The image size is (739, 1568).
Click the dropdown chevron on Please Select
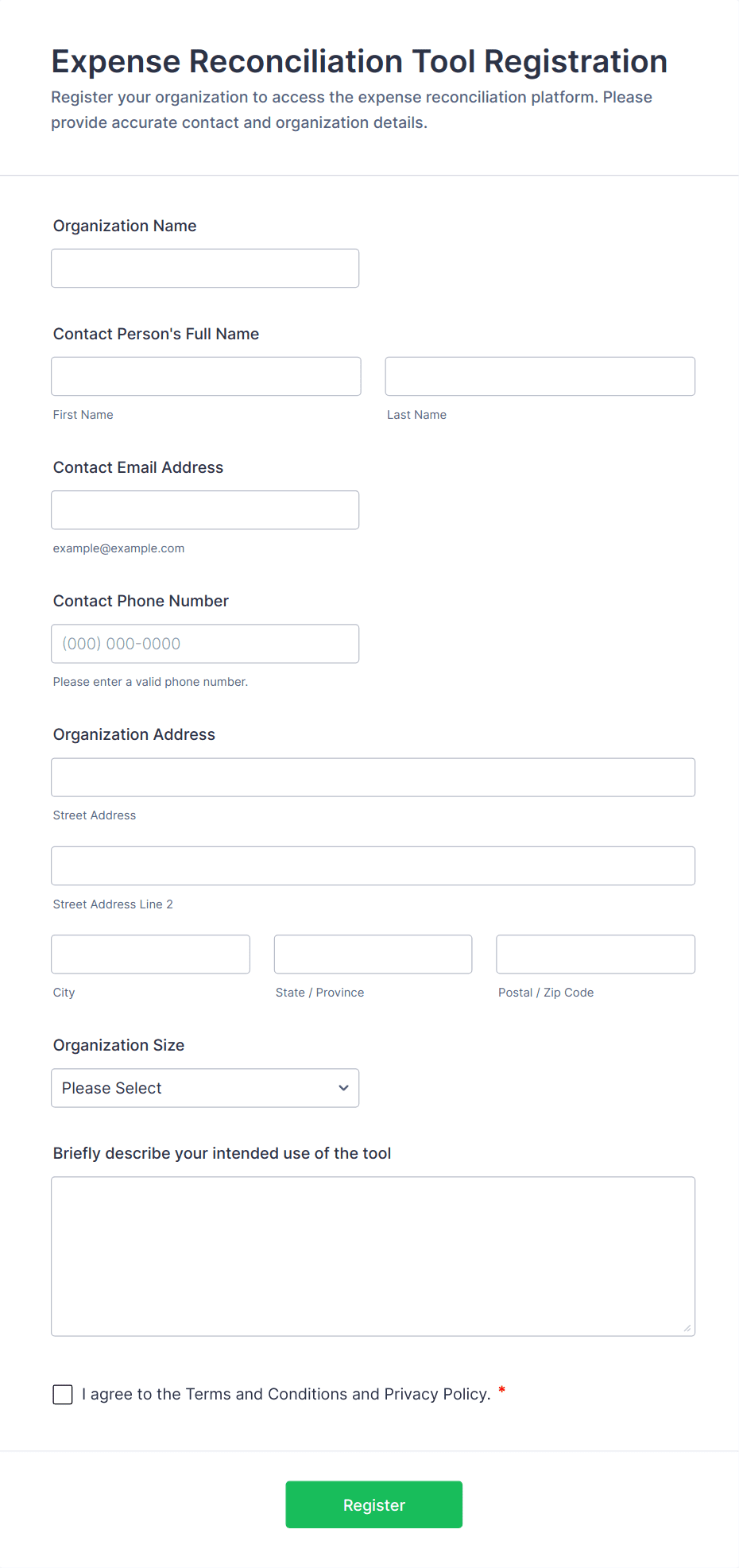[343, 1087]
